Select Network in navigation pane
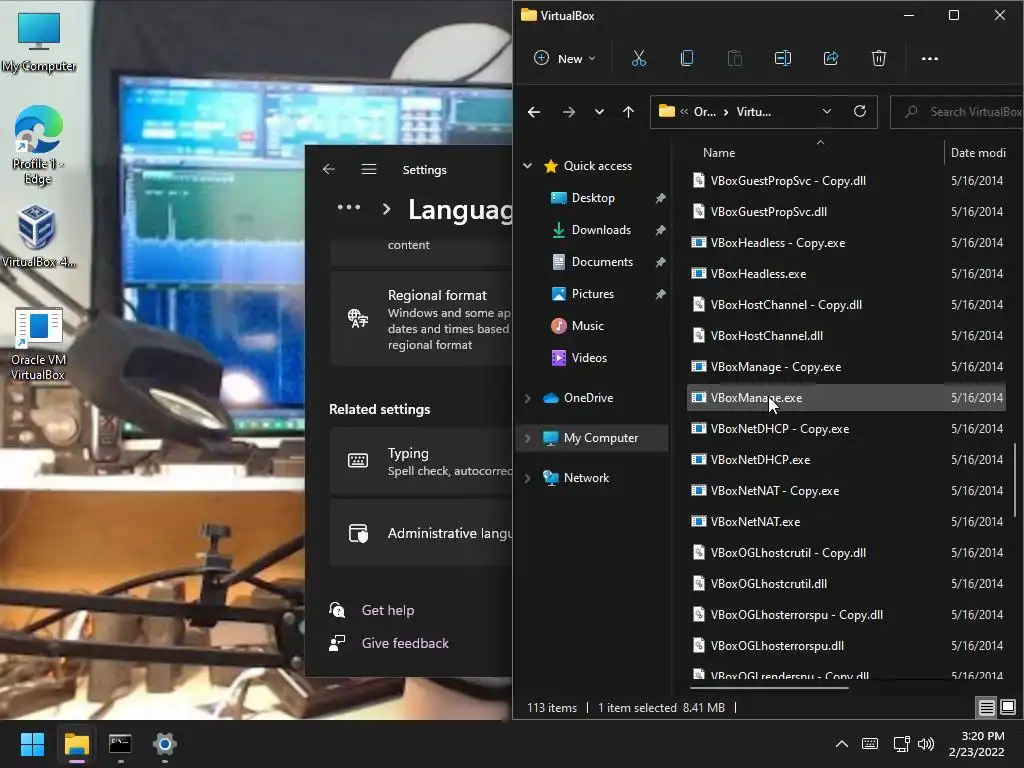This screenshot has width=1024, height=768. point(586,478)
